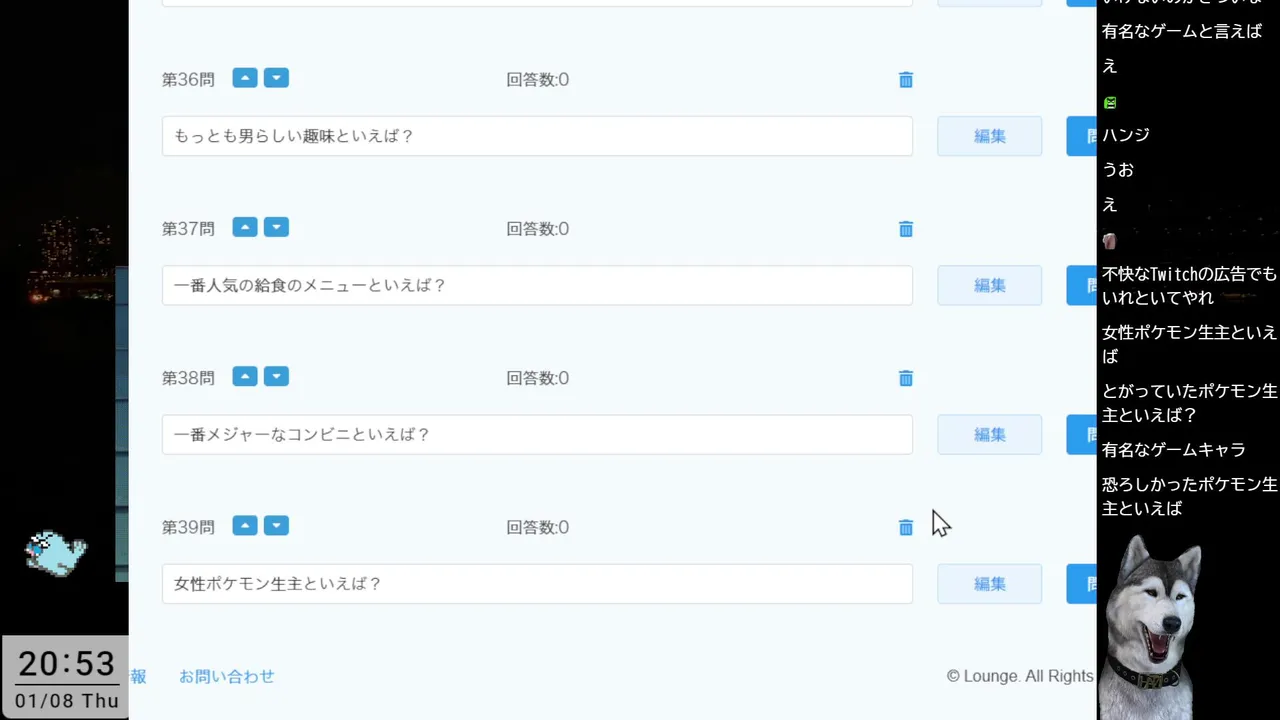Click the 給食のメニュー question input
1280x720 pixels.
coord(537,285)
